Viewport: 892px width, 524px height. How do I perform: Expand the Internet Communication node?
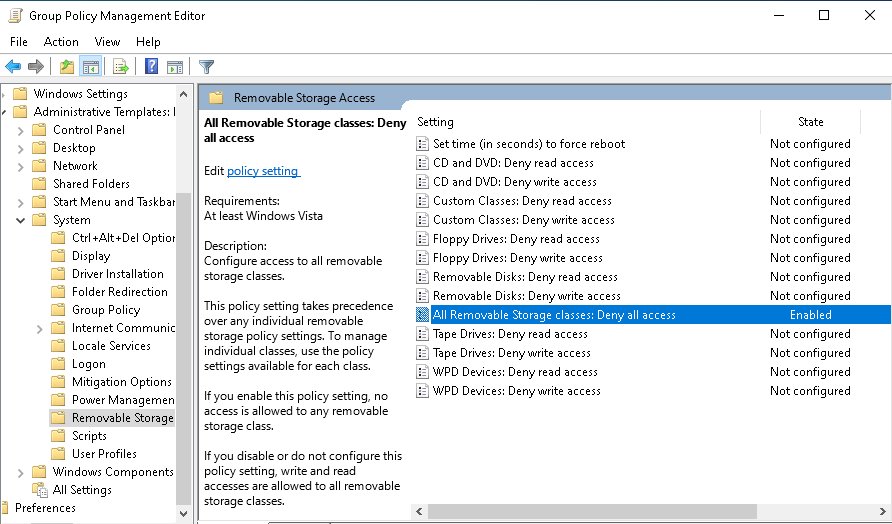[40, 328]
